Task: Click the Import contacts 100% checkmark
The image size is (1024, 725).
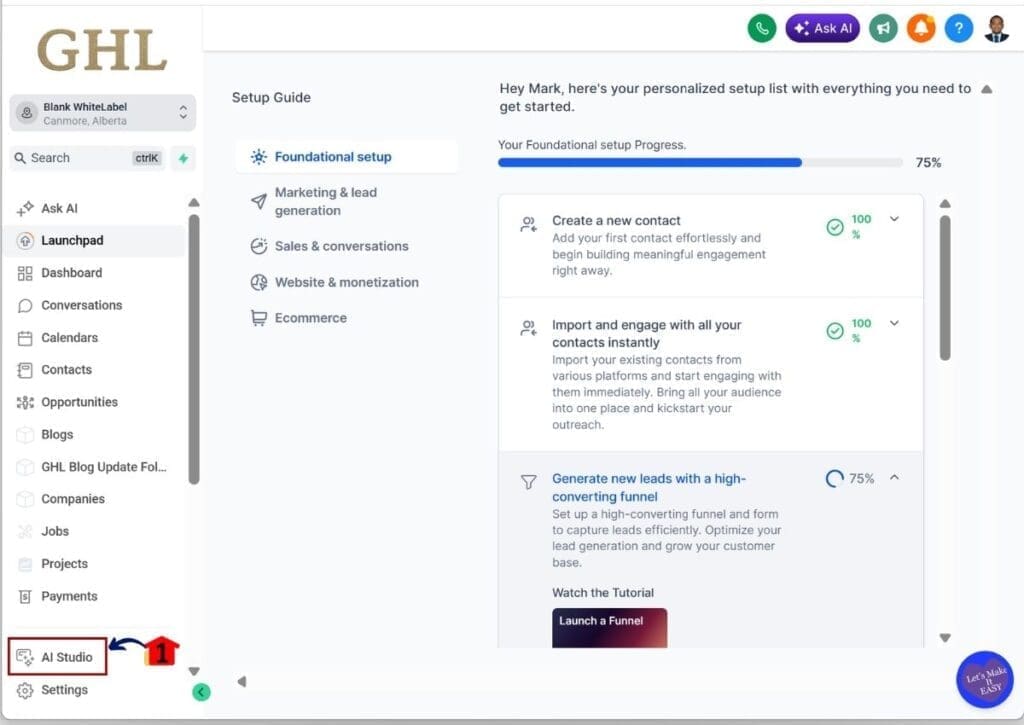Action: [835, 331]
